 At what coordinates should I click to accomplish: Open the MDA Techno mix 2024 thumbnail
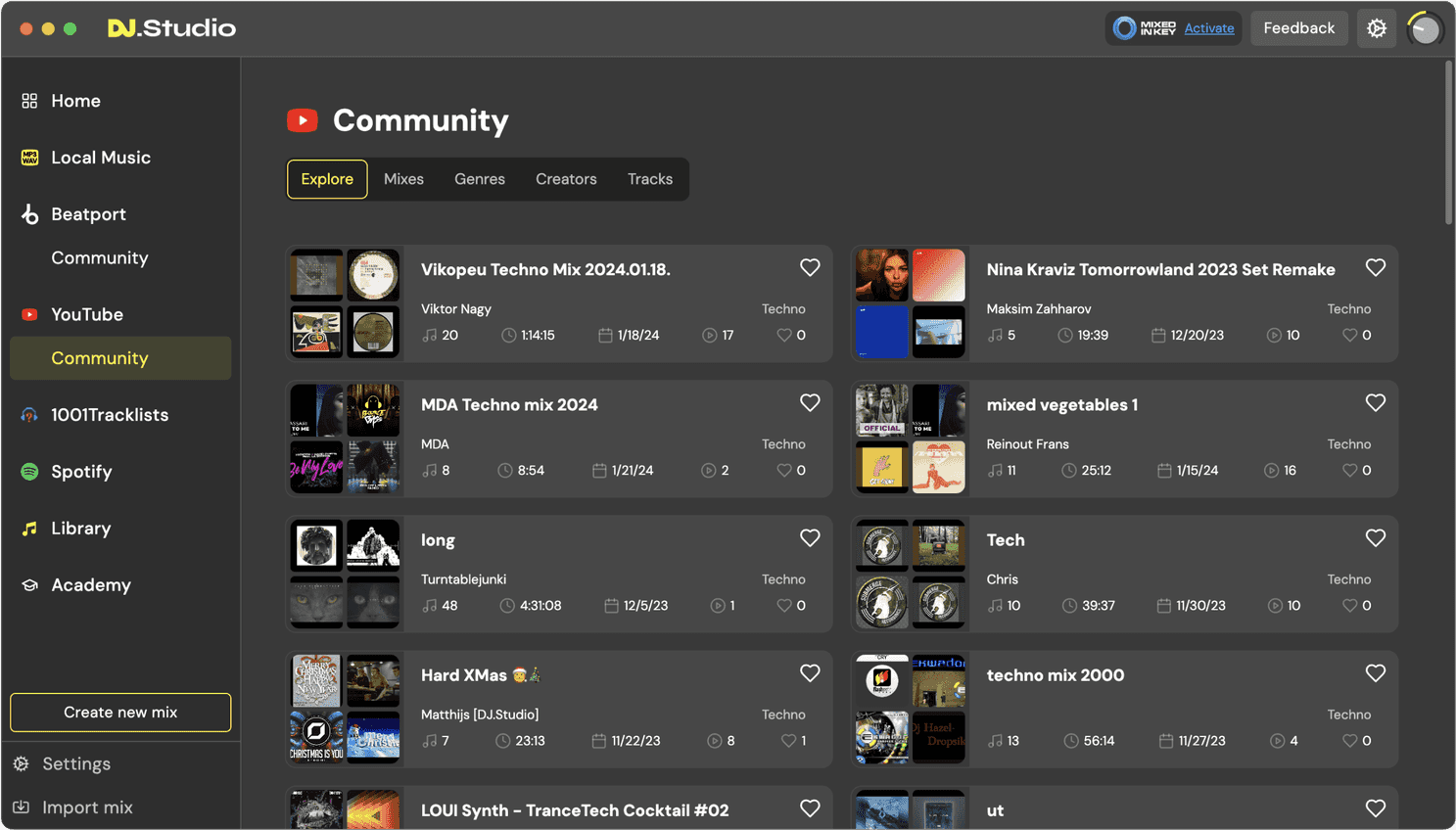tap(345, 438)
